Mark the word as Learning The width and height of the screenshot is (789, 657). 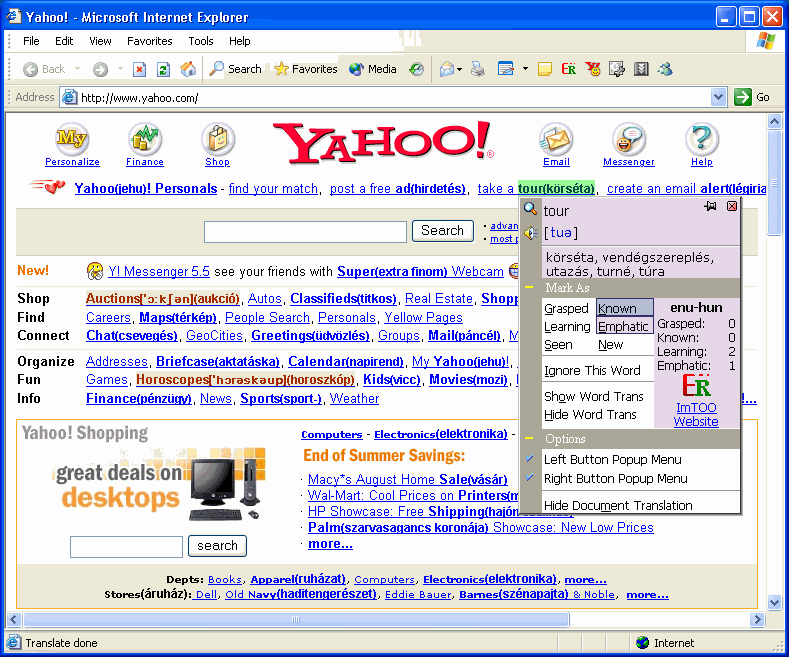point(567,326)
